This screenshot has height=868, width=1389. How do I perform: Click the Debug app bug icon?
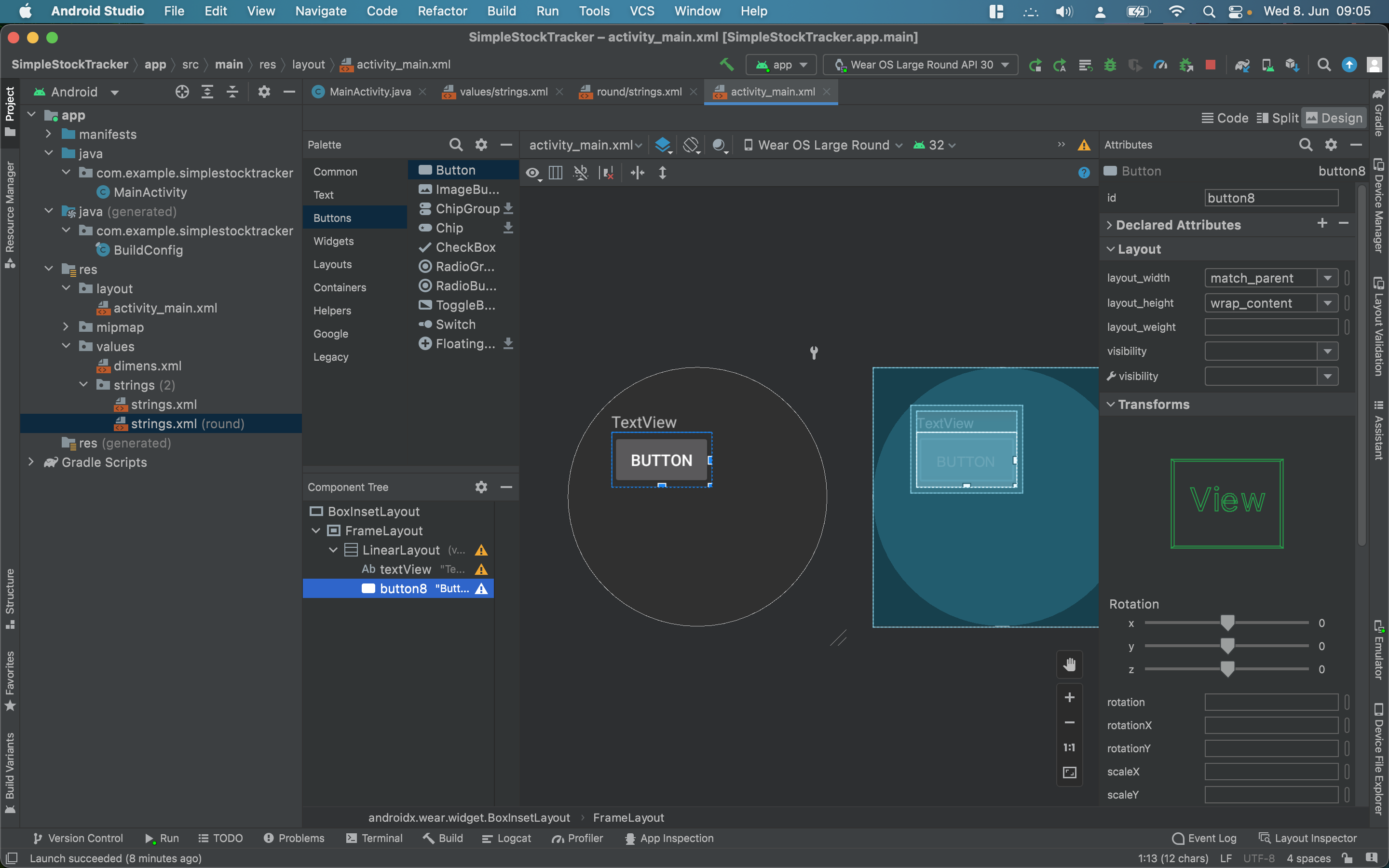point(1110,65)
